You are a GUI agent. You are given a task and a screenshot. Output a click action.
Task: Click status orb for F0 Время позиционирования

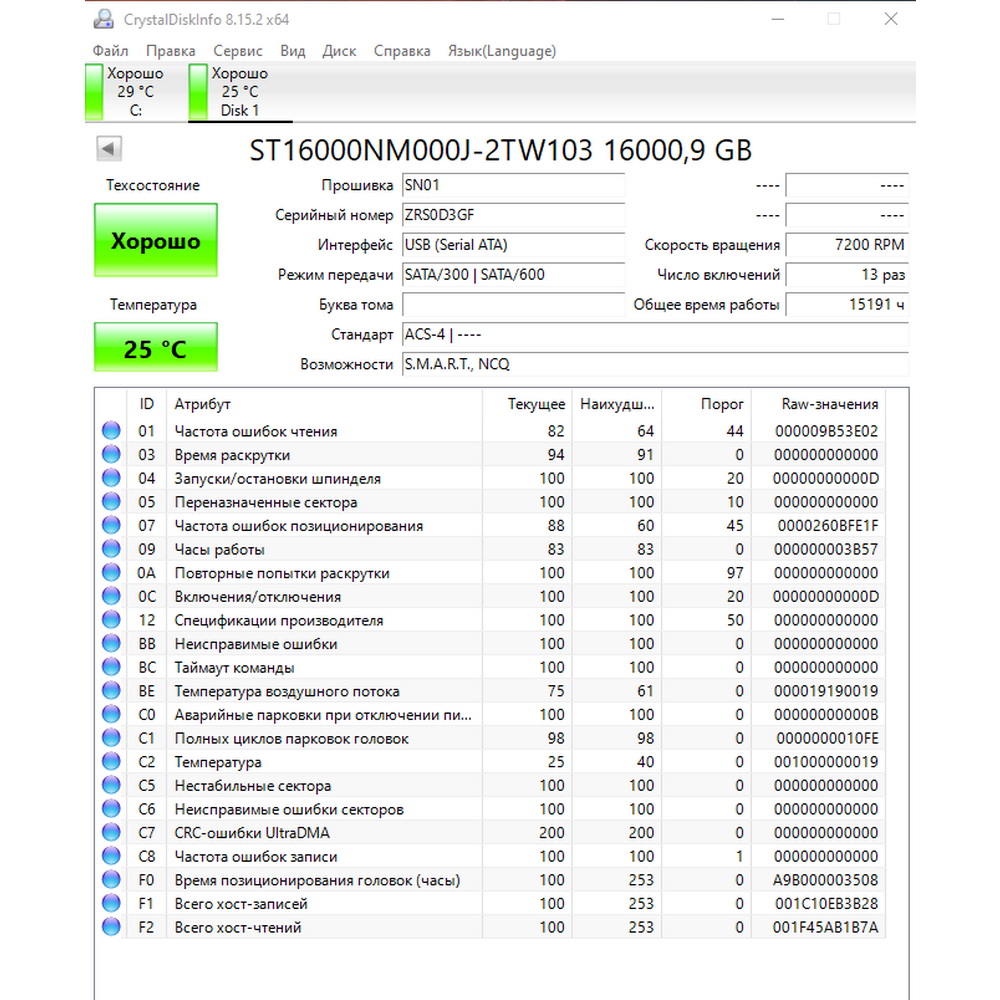pos(111,879)
